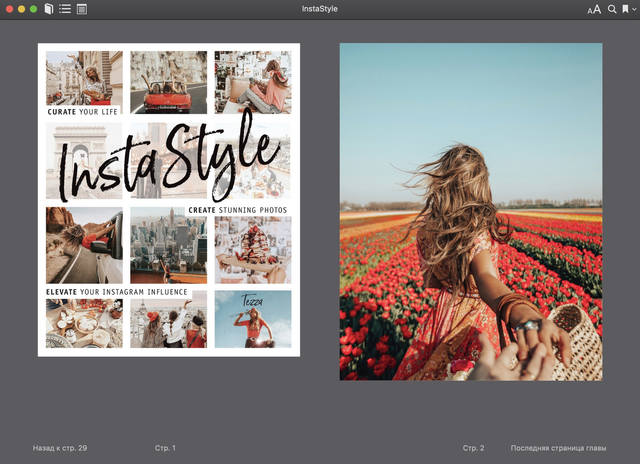Bookmark this page with the bookmark icon
This screenshot has height=464, width=640.
tap(625, 9)
